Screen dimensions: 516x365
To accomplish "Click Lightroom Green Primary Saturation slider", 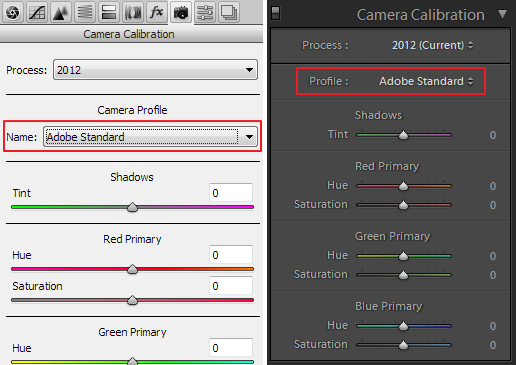I will tap(404, 275).
